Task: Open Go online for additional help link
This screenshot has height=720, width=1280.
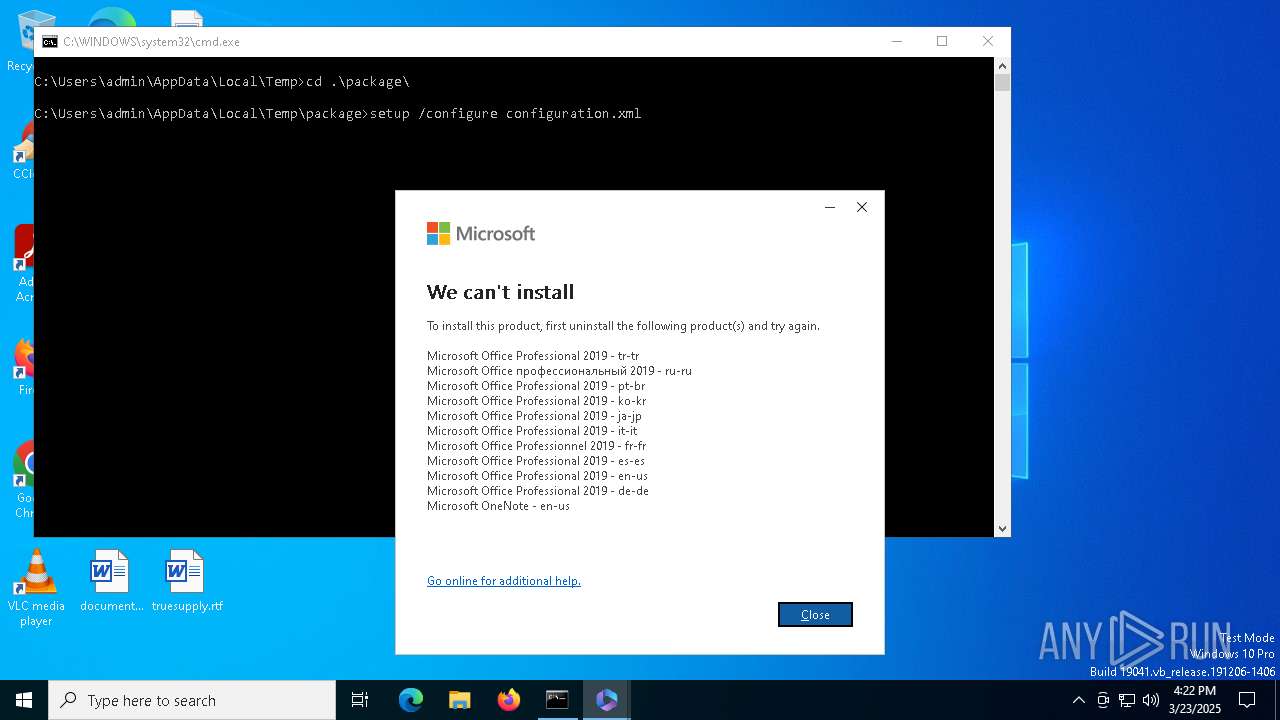Action: pyautogui.click(x=504, y=581)
